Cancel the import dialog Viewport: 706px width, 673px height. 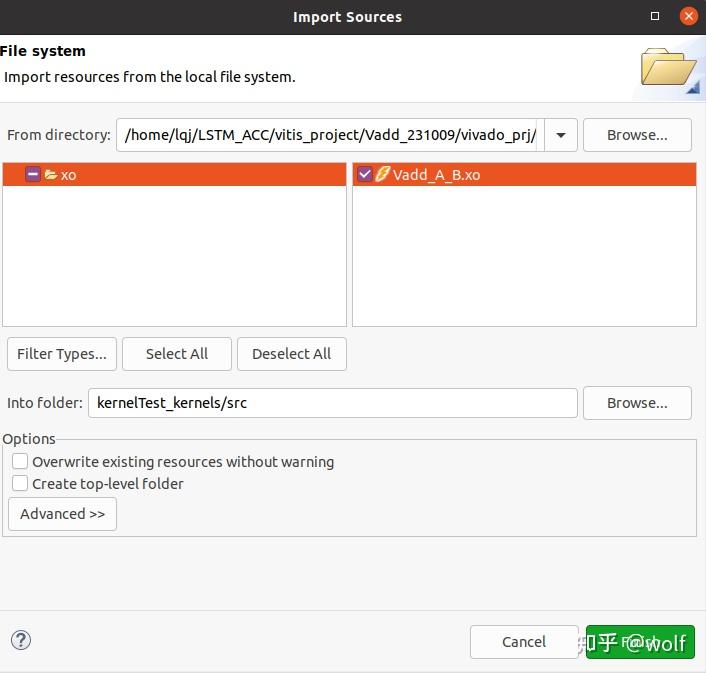coord(524,642)
